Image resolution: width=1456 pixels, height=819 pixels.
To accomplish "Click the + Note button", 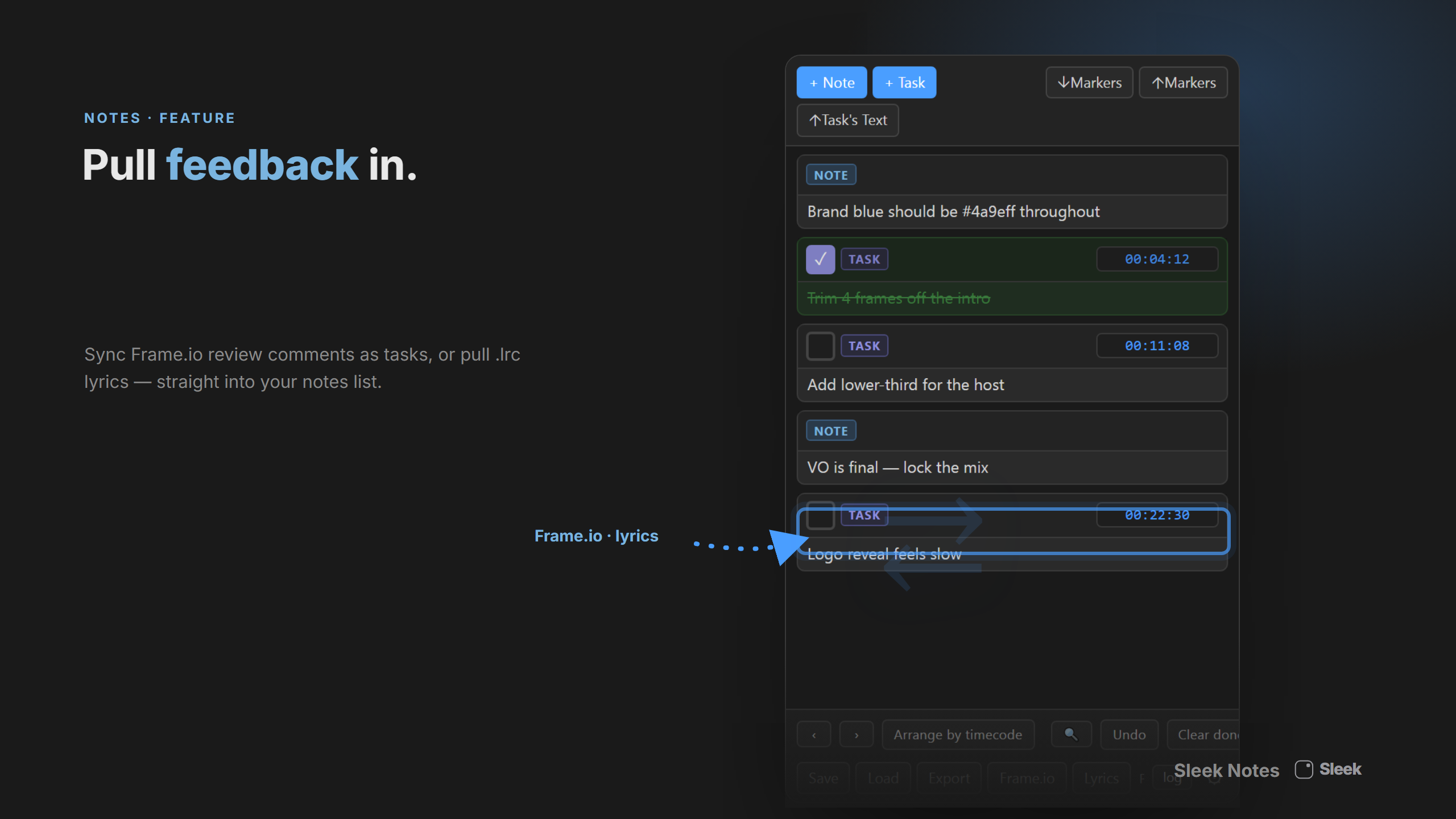I will coord(832,82).
